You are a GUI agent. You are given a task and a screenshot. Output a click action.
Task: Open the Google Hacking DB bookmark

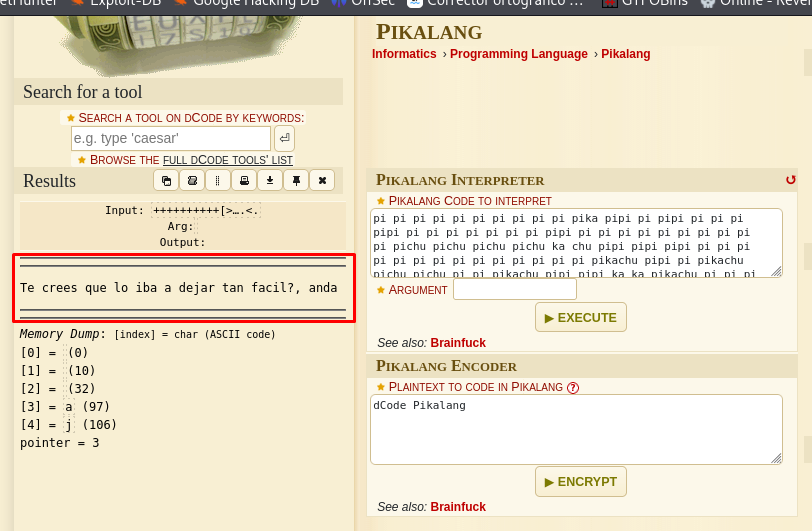(246, 3)
